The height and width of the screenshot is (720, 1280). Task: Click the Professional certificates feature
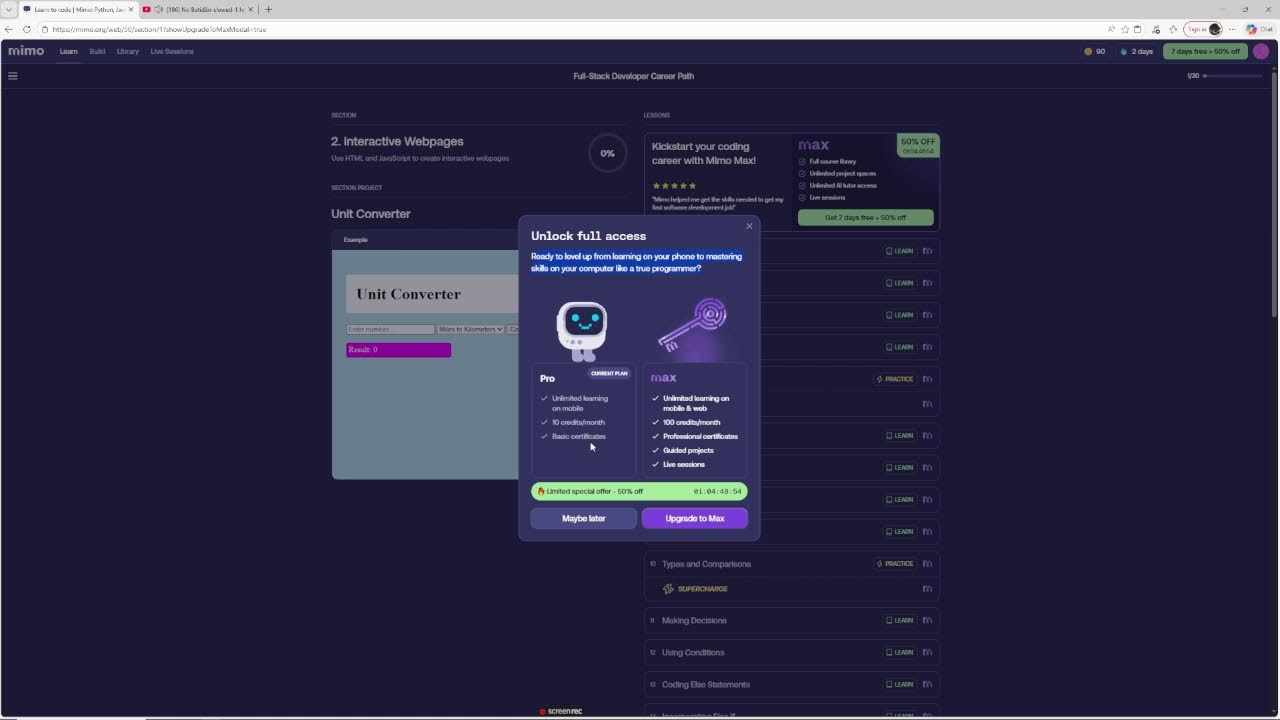coord(700,436)
